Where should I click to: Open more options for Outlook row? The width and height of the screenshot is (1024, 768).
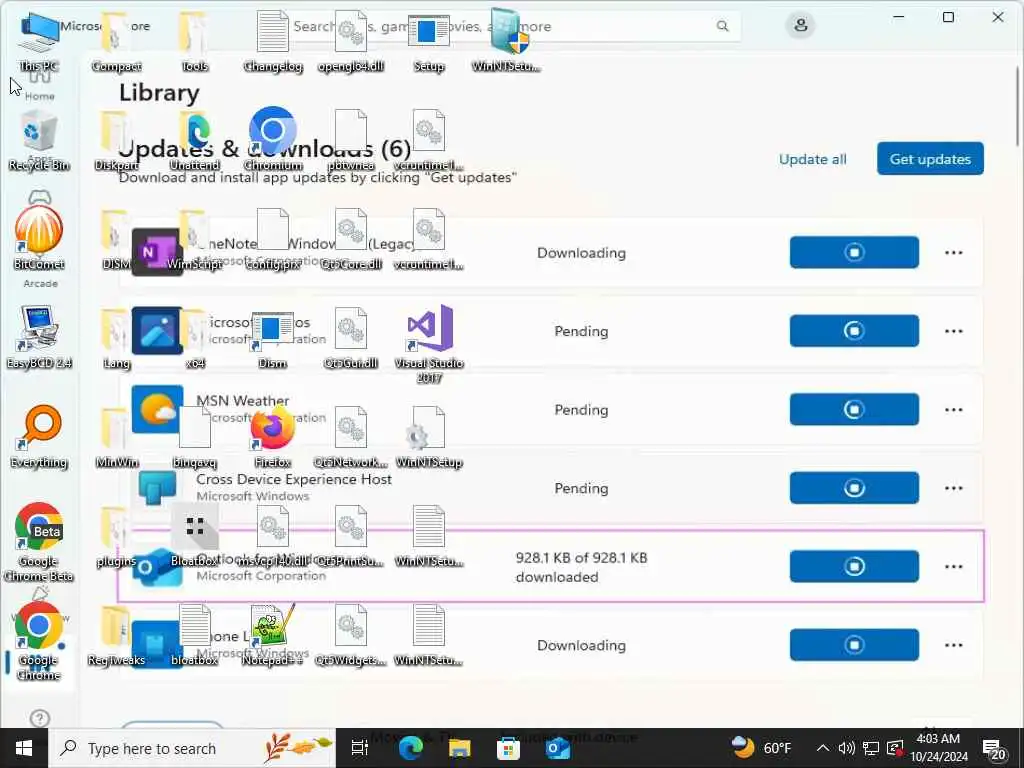[x=953, y=566]
